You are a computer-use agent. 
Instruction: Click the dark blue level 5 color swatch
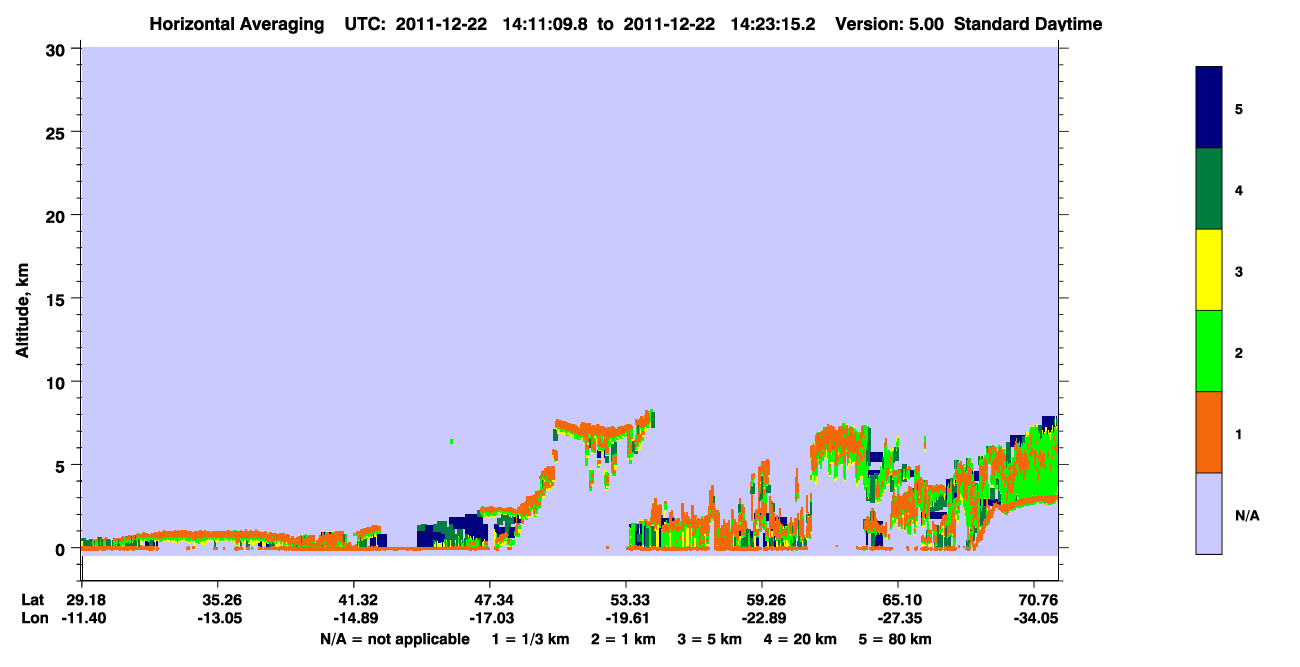click(x=1209, y=108)
